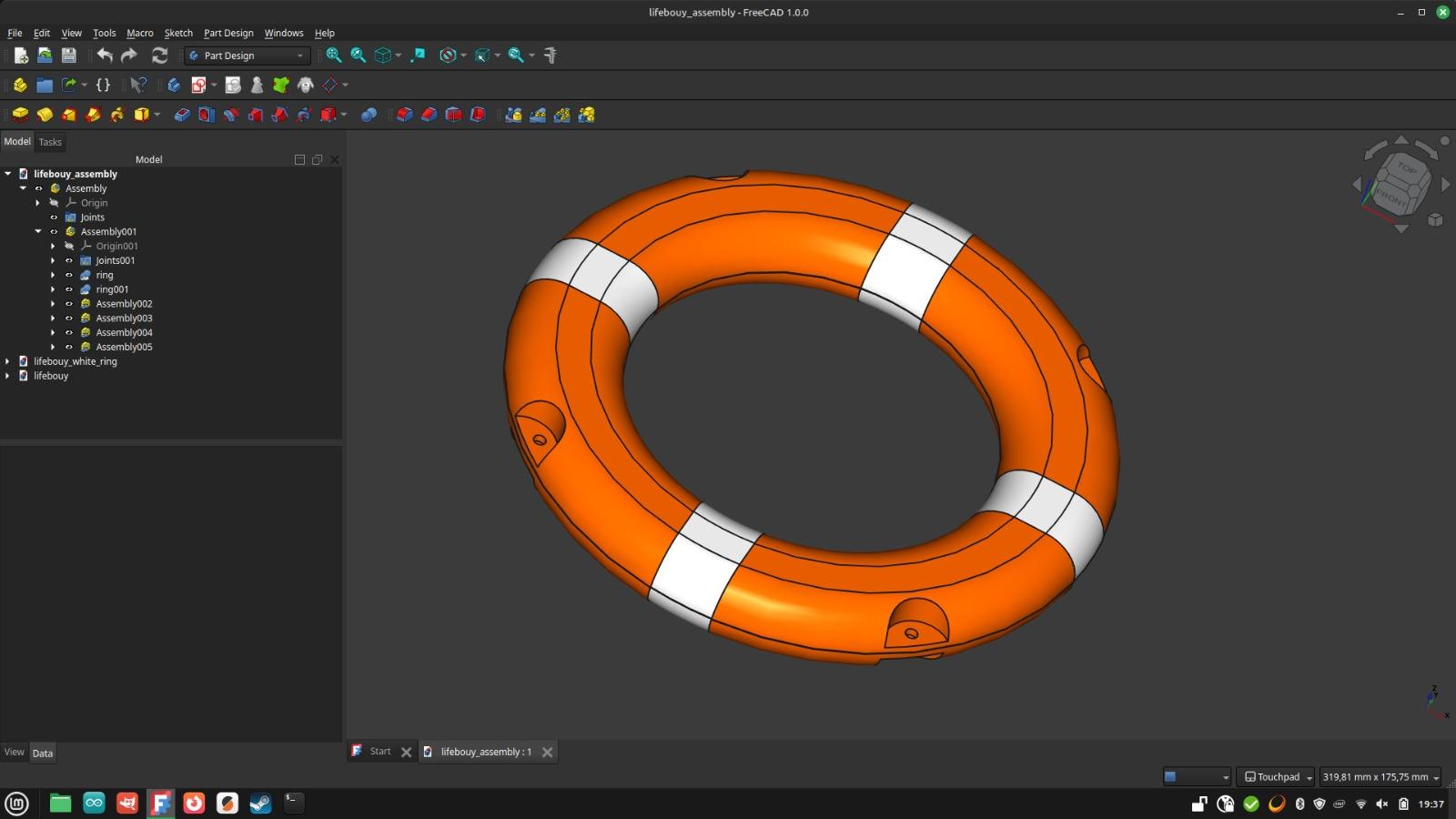Screen dimensions: 1456x819
Task: Toggle visibility of Joints
Action: (54, 217)
